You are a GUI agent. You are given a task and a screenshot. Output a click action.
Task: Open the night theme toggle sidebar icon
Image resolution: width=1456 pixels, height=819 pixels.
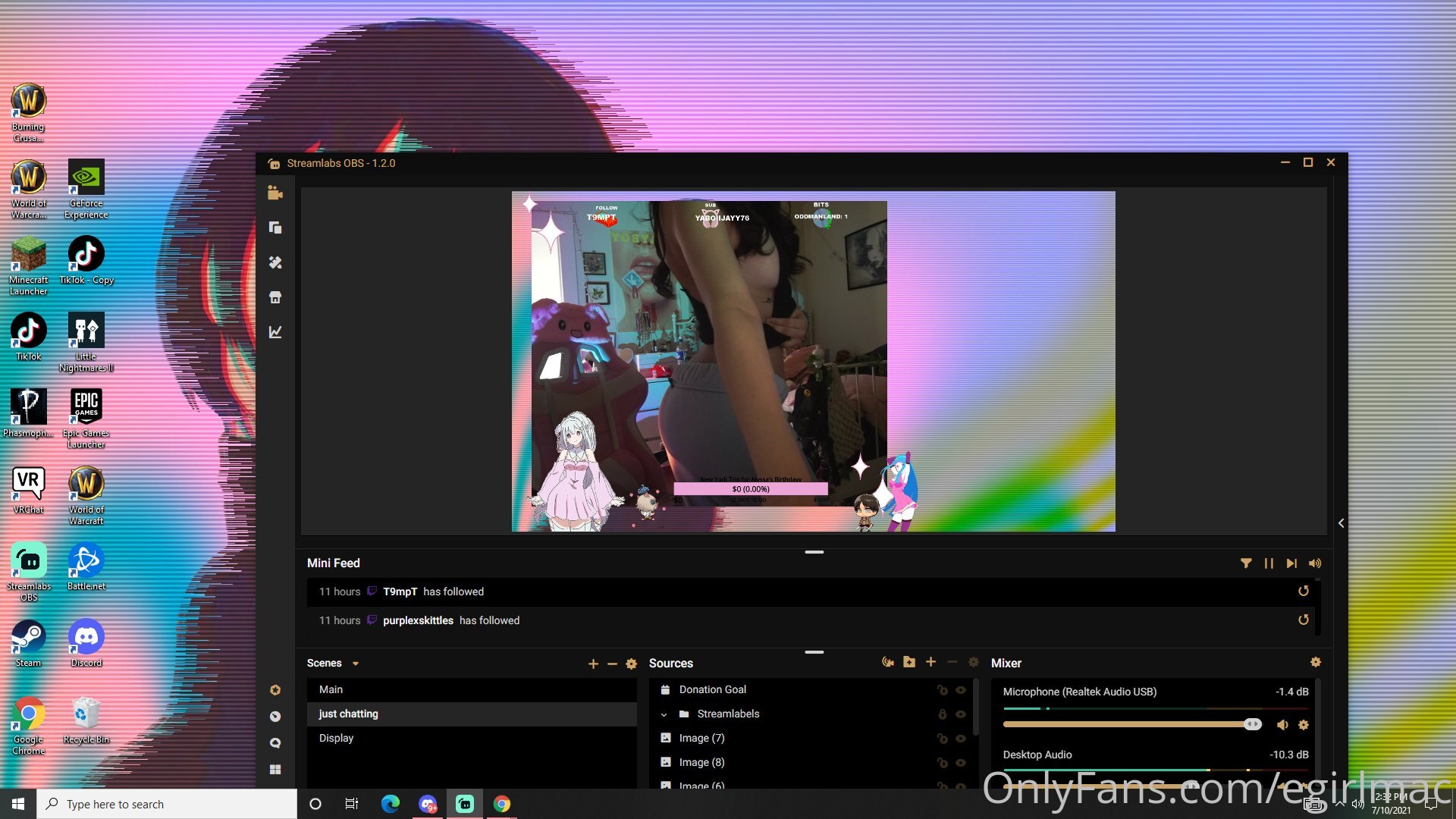tap(275, 717)
